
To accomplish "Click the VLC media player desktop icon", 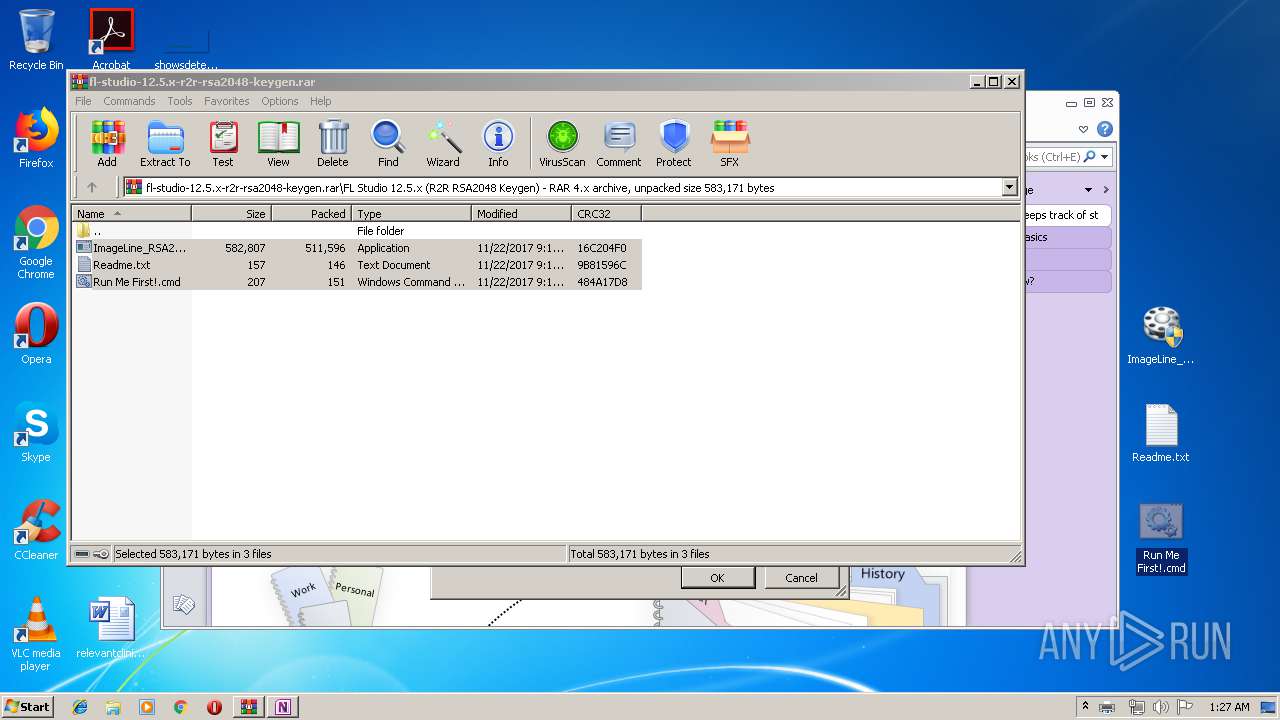I will click(36, 634).
